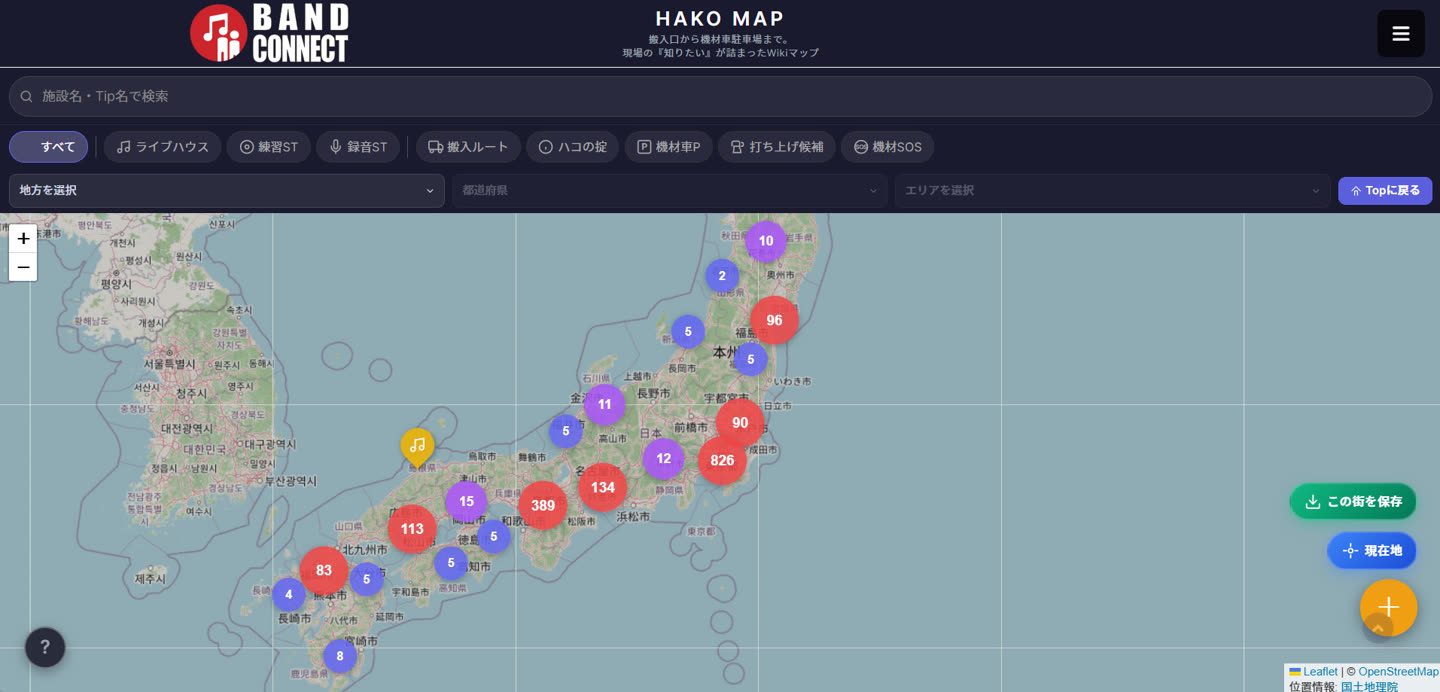Open the 2 cluster marker
This screenshot has height=692, width=1440.
pyautogui.click(x=722, y=275)
